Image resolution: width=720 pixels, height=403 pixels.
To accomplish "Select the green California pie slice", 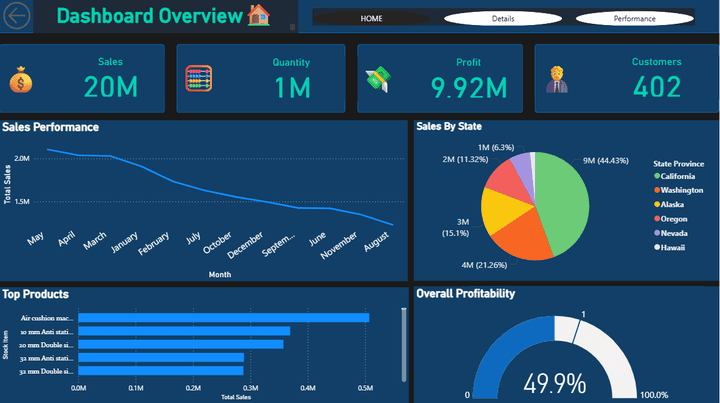I will click(564, 202).
